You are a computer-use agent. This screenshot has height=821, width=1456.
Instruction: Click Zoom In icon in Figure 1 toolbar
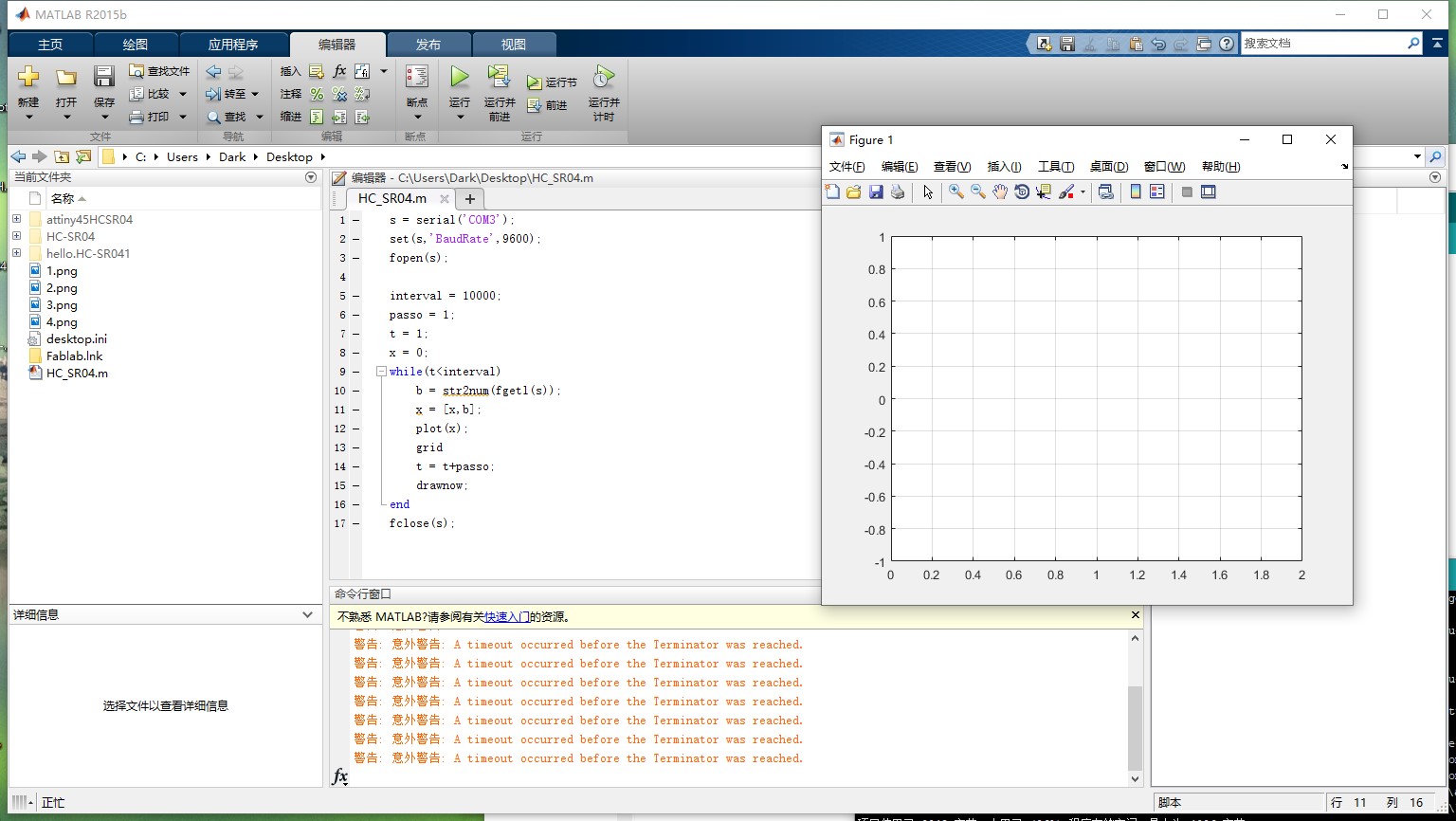point(956,192)
